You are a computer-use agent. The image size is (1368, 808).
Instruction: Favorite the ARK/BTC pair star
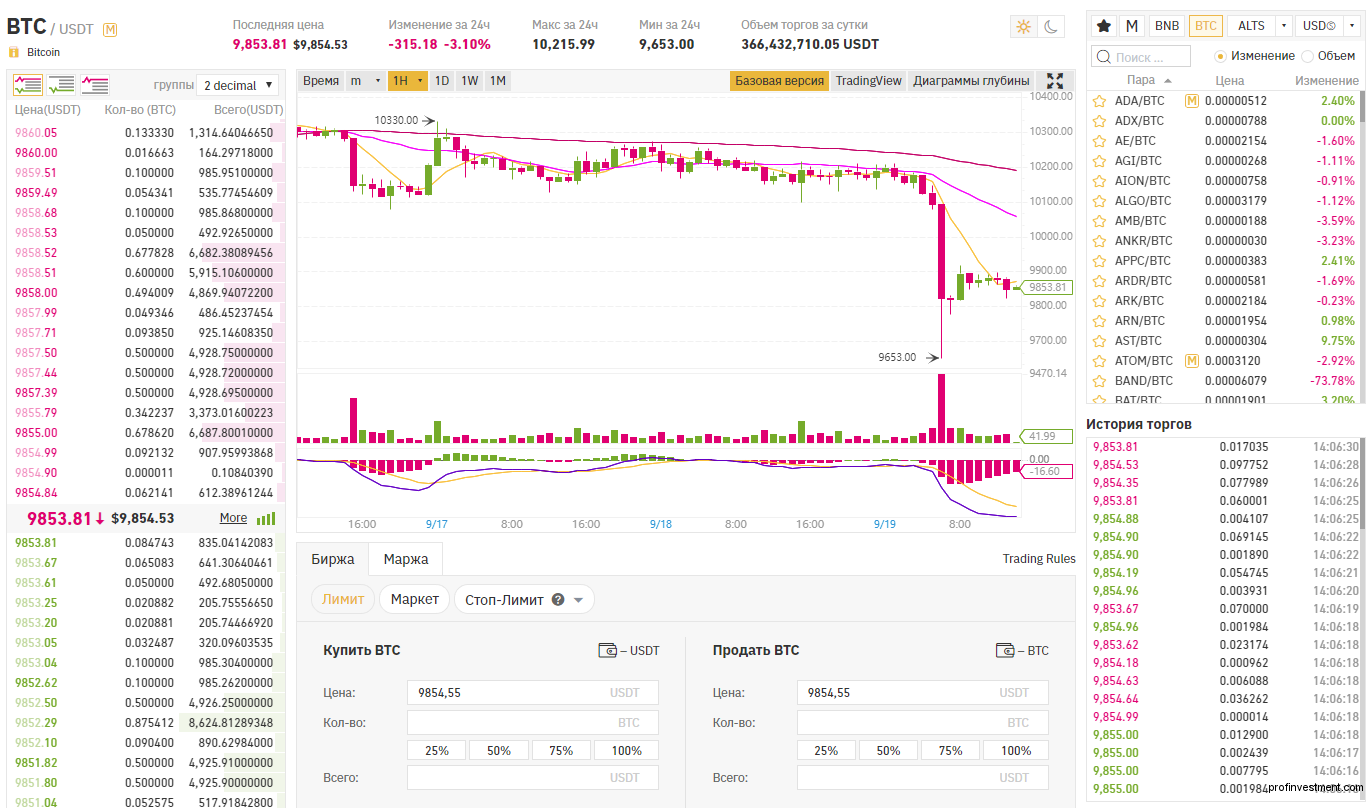[1099, 301]
